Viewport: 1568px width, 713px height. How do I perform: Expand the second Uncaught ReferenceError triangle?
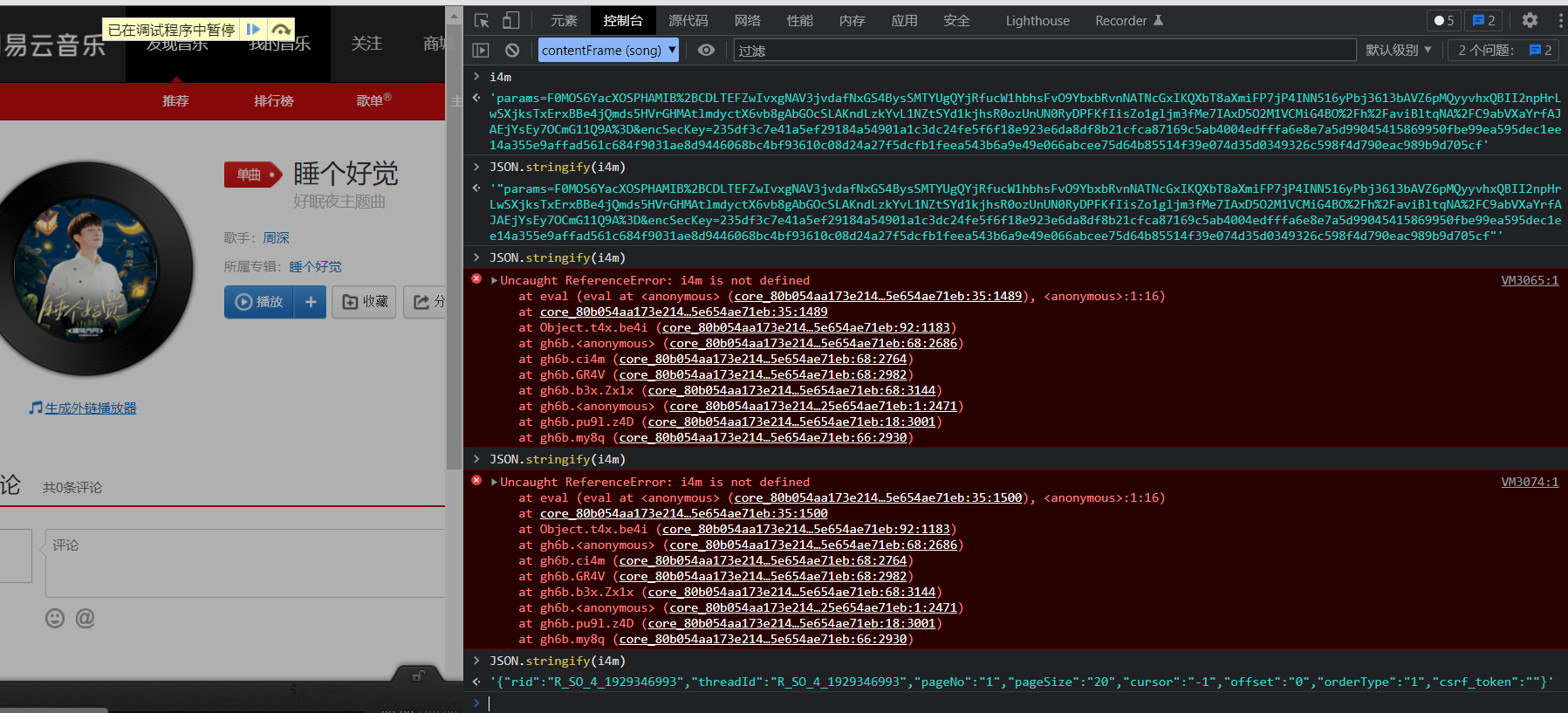click(x=495, y=482)
